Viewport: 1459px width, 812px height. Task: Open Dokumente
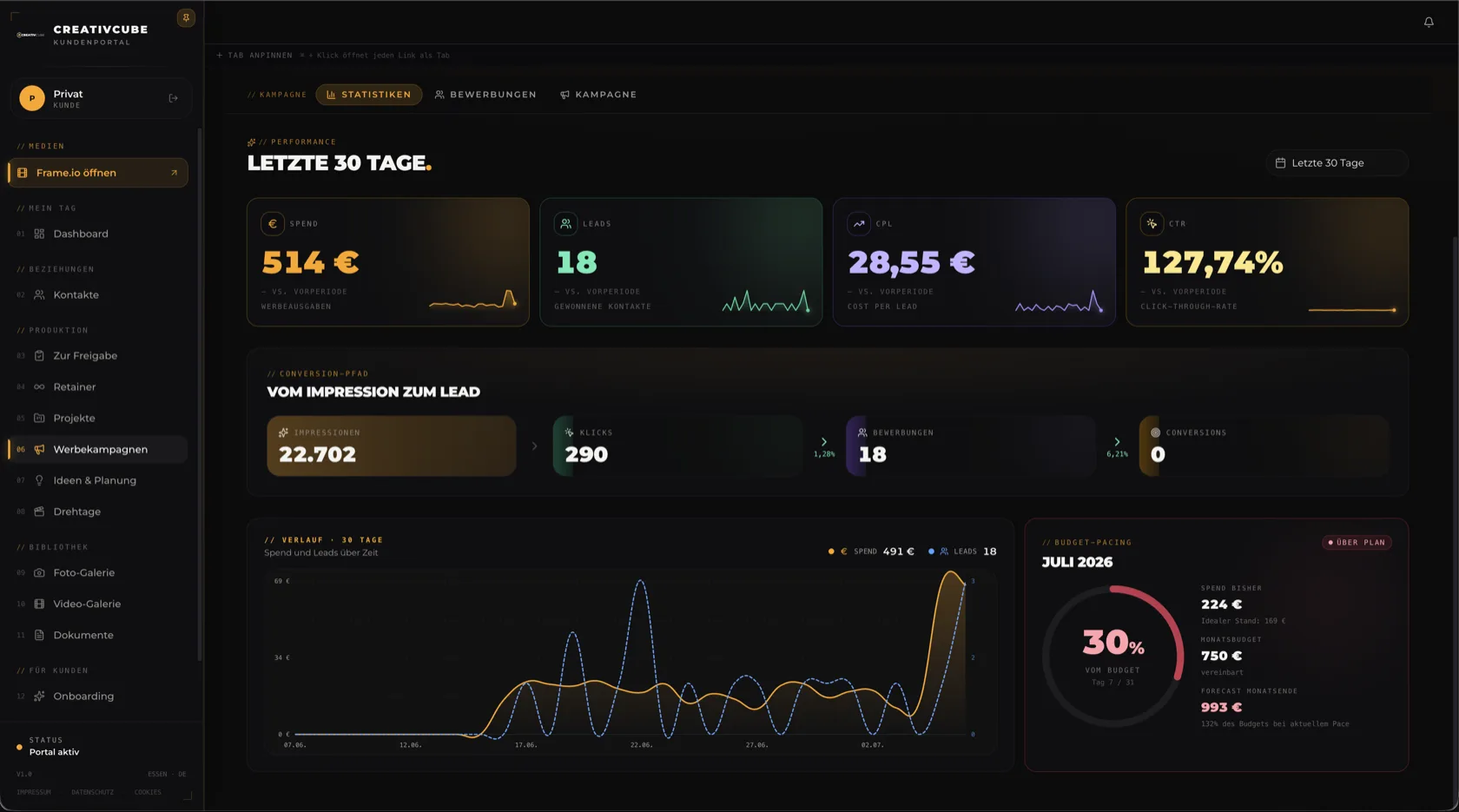[x=98, y=635]
